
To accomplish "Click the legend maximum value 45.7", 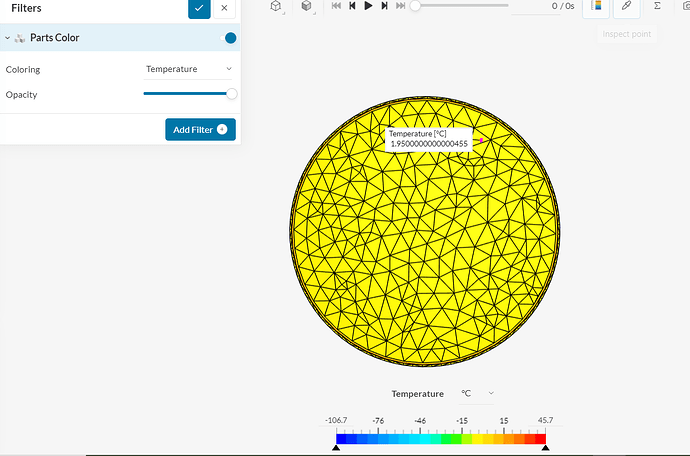I will [545, 420].
